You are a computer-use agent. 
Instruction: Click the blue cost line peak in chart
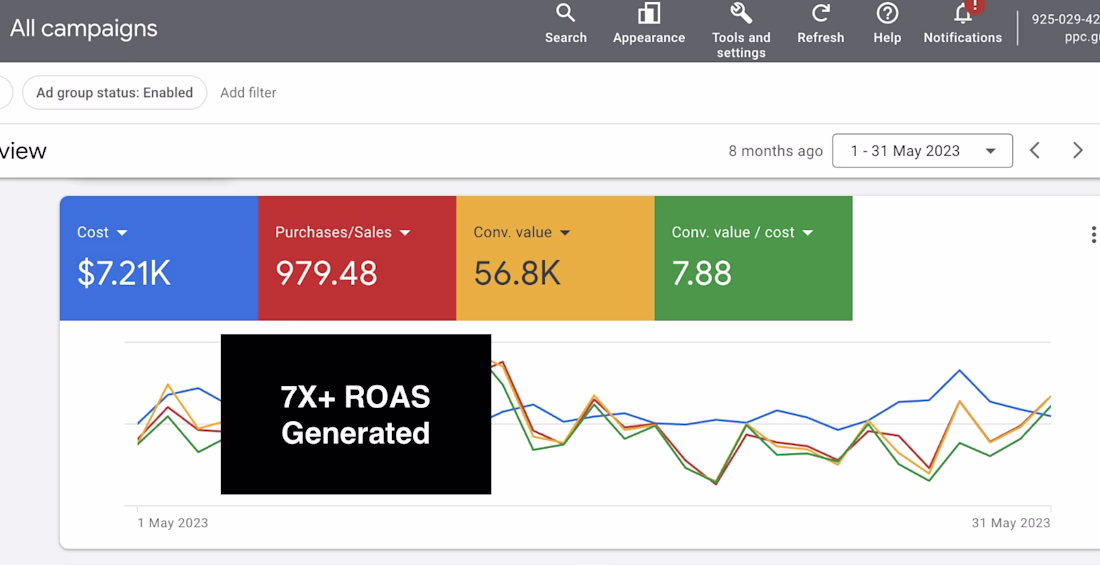[x=960, y=370]
